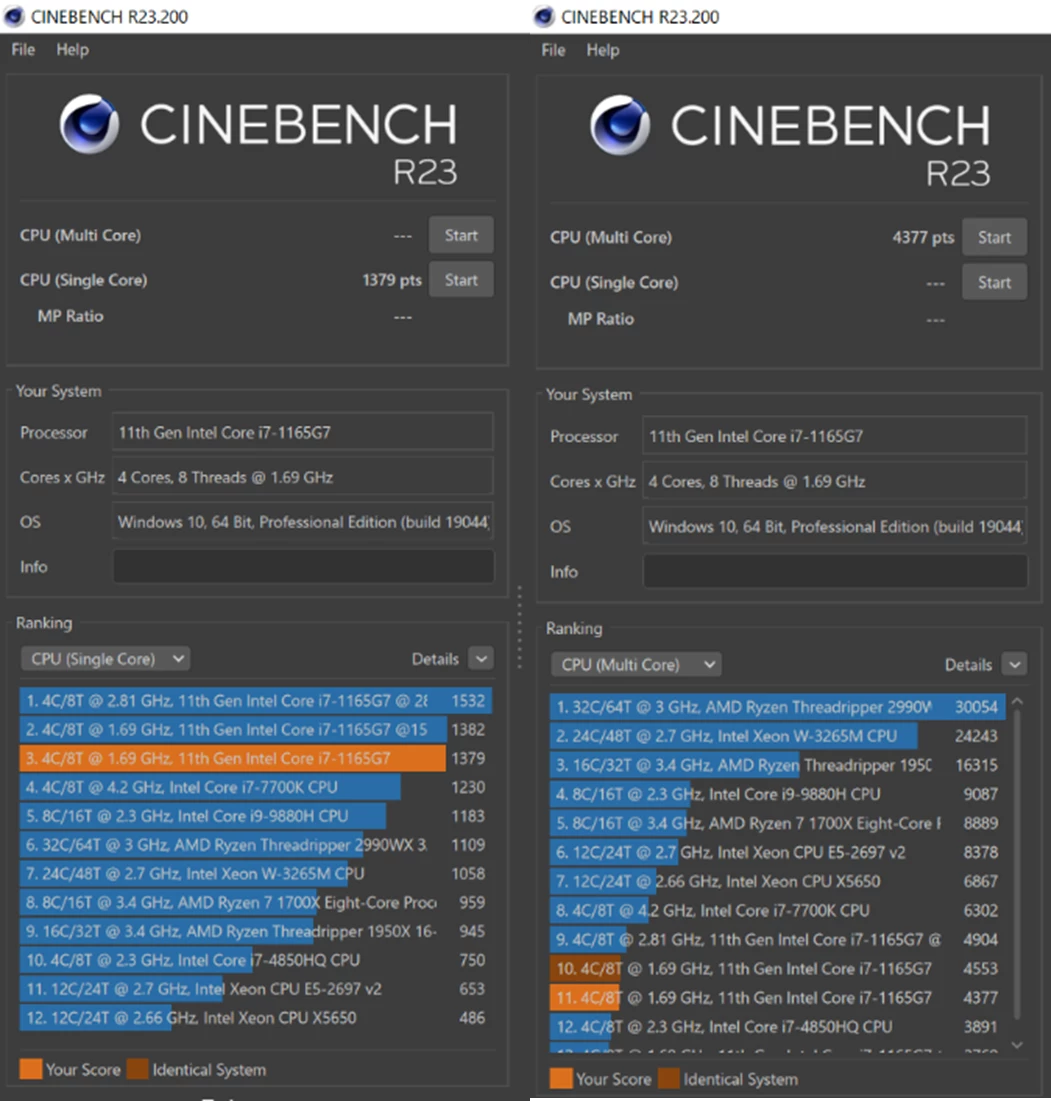This screenshot has width=1051, height=1101.
Task: Select highlighted single-core row scoring 1379
Action: (256, 758)
